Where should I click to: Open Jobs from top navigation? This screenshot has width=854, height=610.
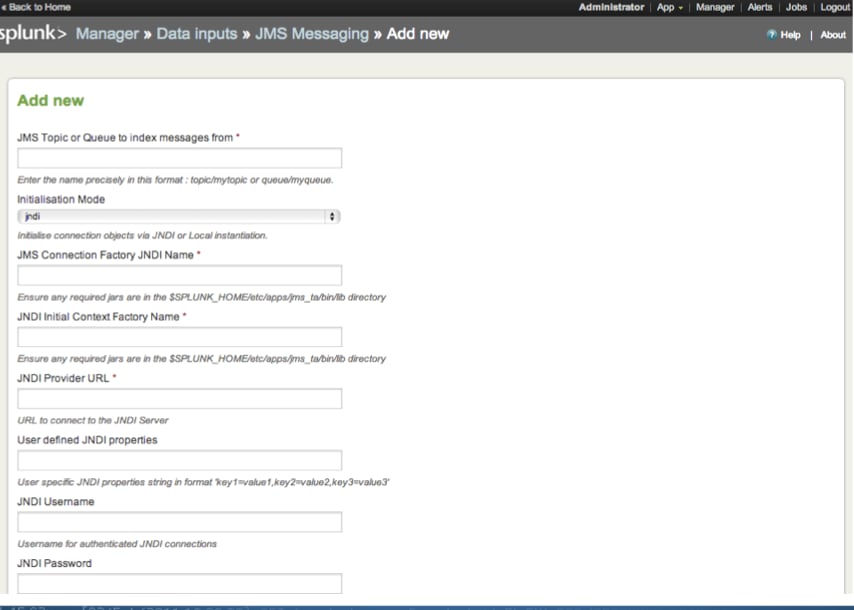click(x=796, y=7)
